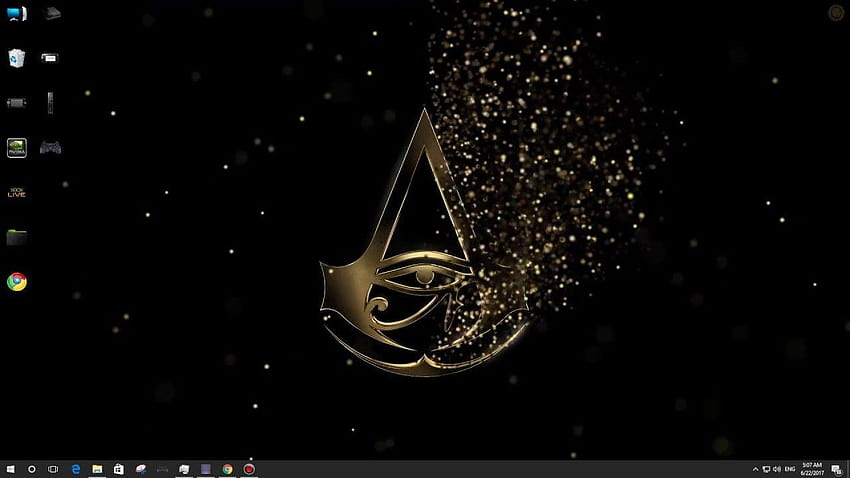Launch Microsoft Edge from the taskbar

click(76, 469)
